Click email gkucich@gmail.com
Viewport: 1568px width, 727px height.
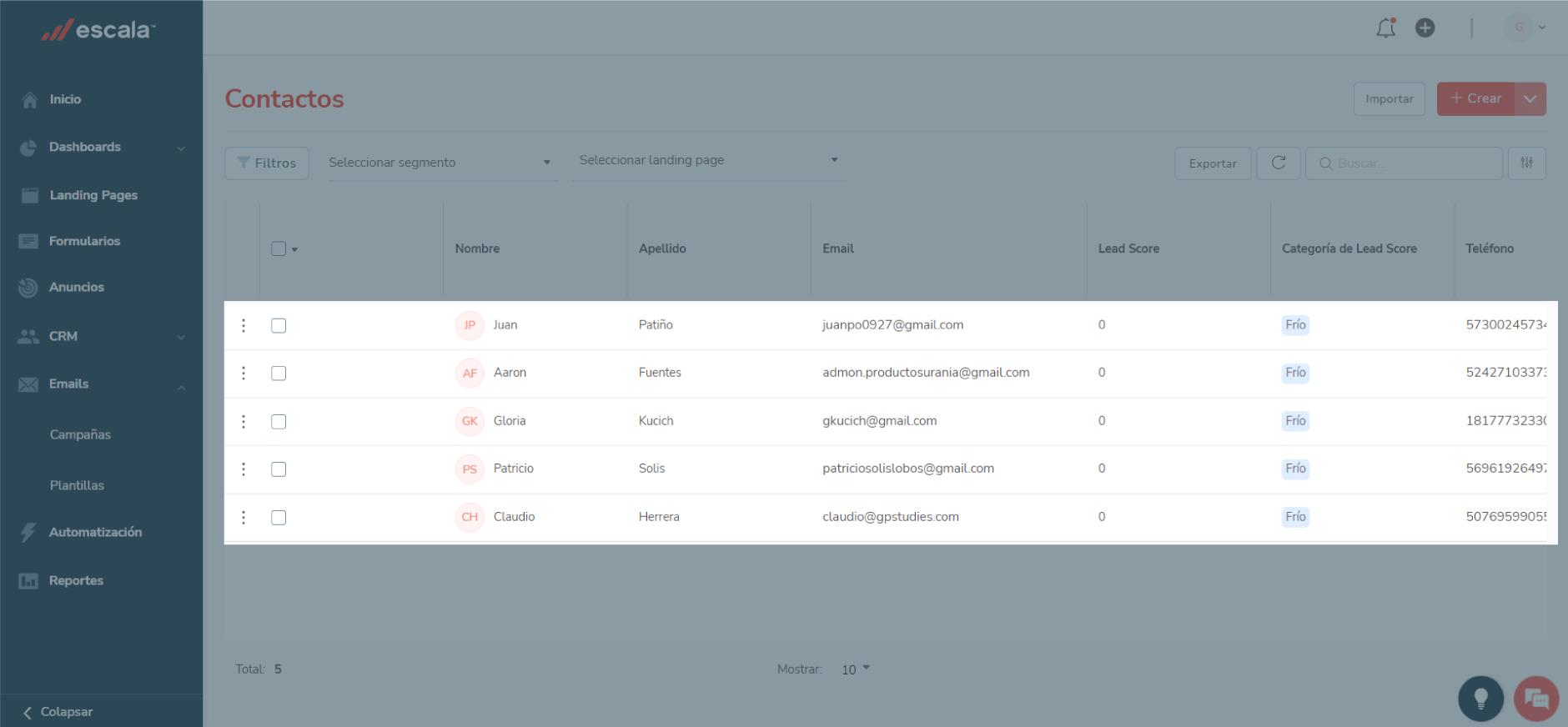pyautogui.click(x=879, y=421)
